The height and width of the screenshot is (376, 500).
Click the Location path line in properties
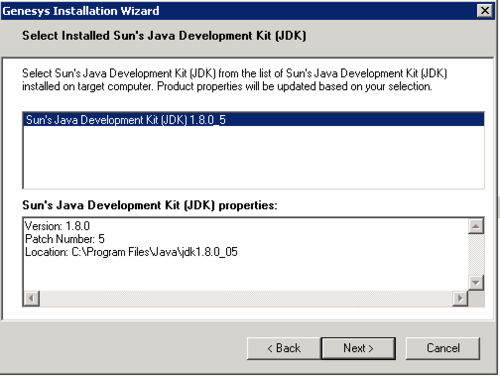131,252
